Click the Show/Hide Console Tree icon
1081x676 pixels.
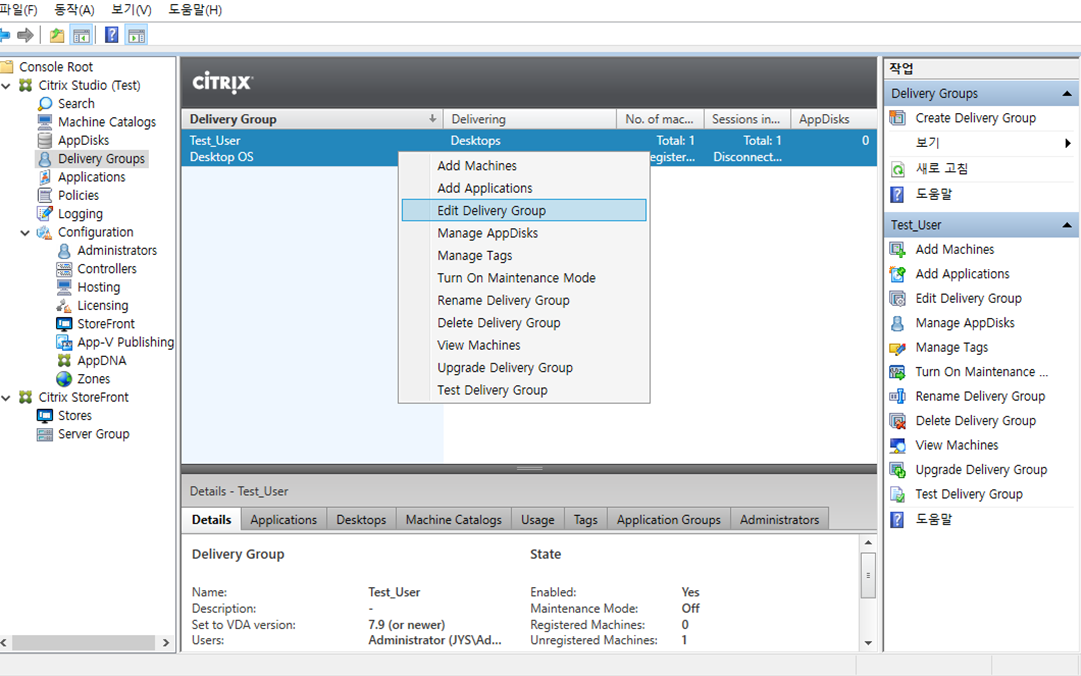point(81,35)
